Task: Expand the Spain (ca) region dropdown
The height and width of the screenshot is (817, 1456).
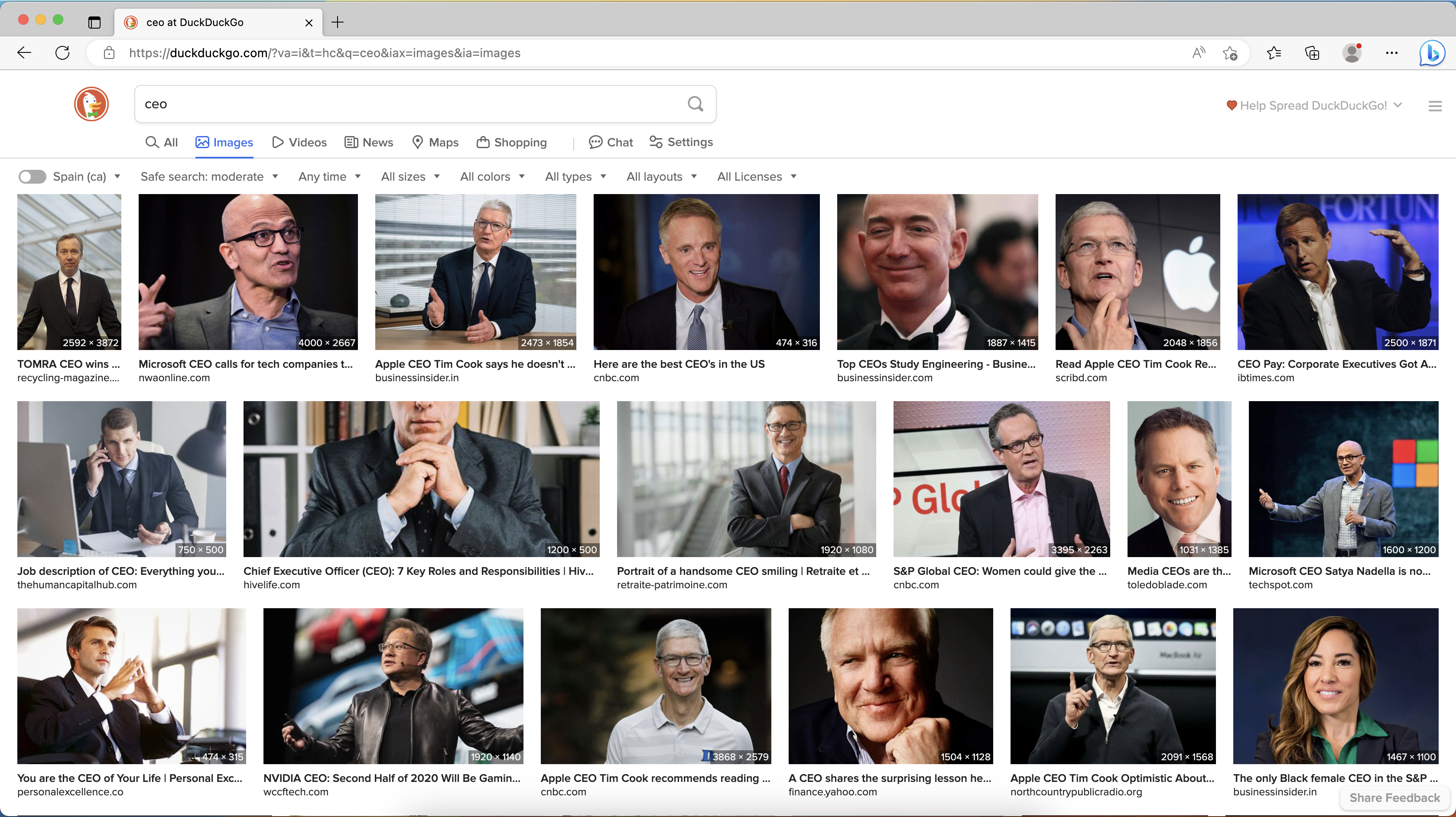Action: 87,177
